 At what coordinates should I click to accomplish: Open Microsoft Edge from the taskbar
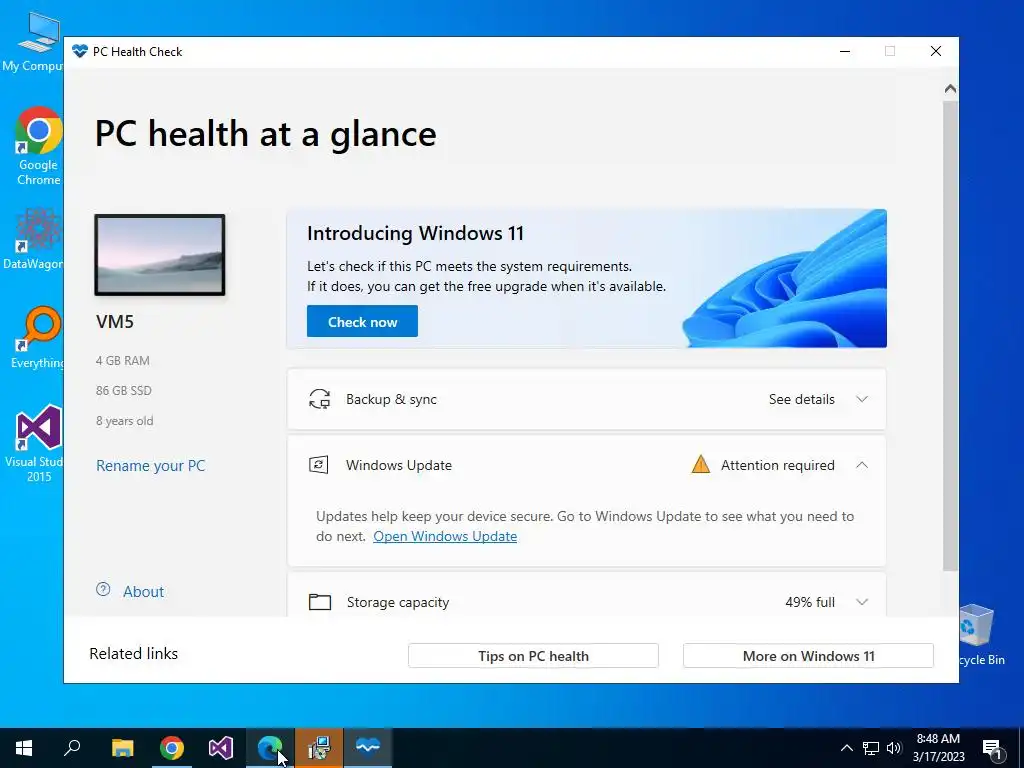click(x=270, y=748)
